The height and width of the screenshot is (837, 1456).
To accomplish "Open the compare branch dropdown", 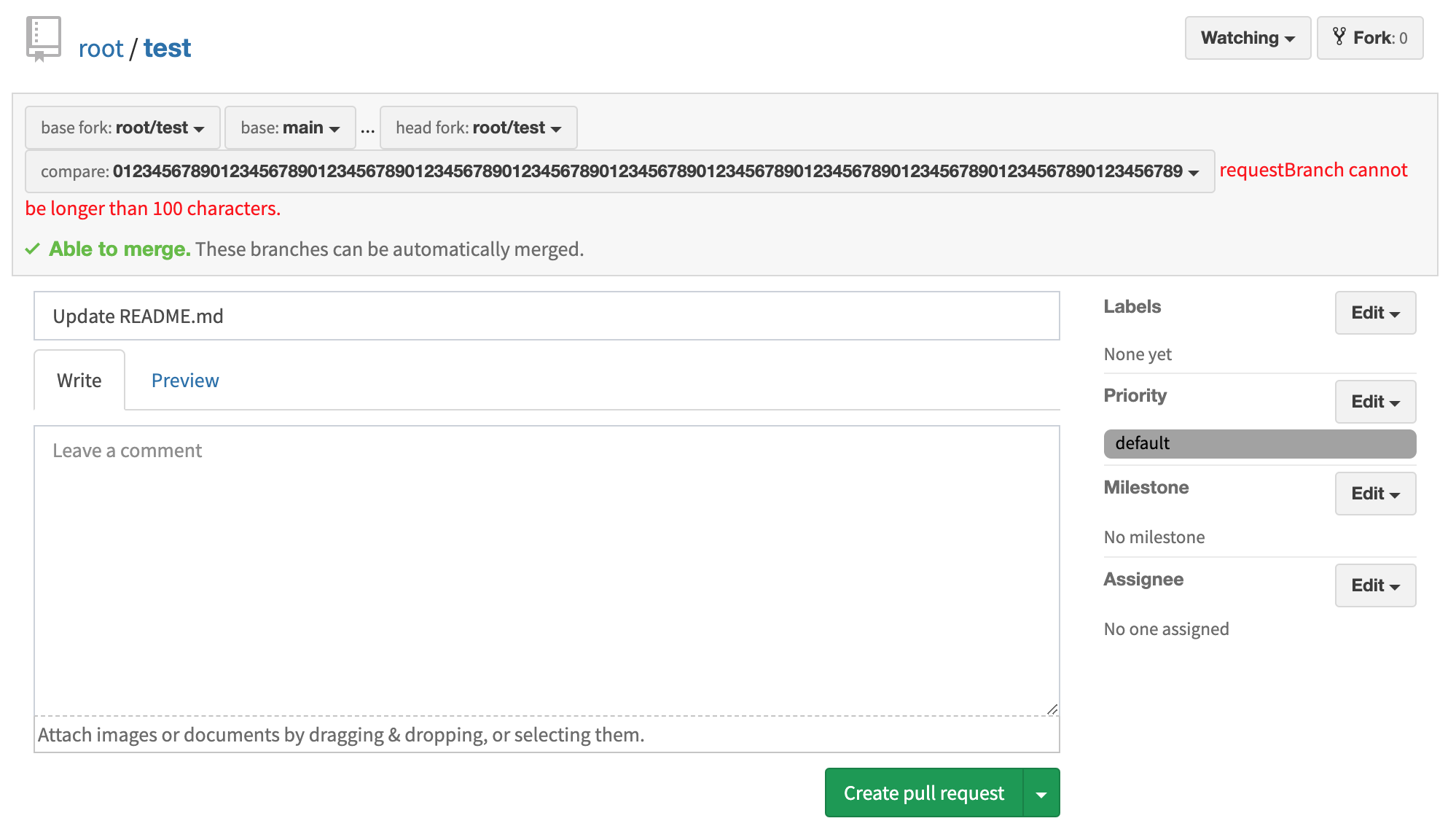I will pos(619,171).
